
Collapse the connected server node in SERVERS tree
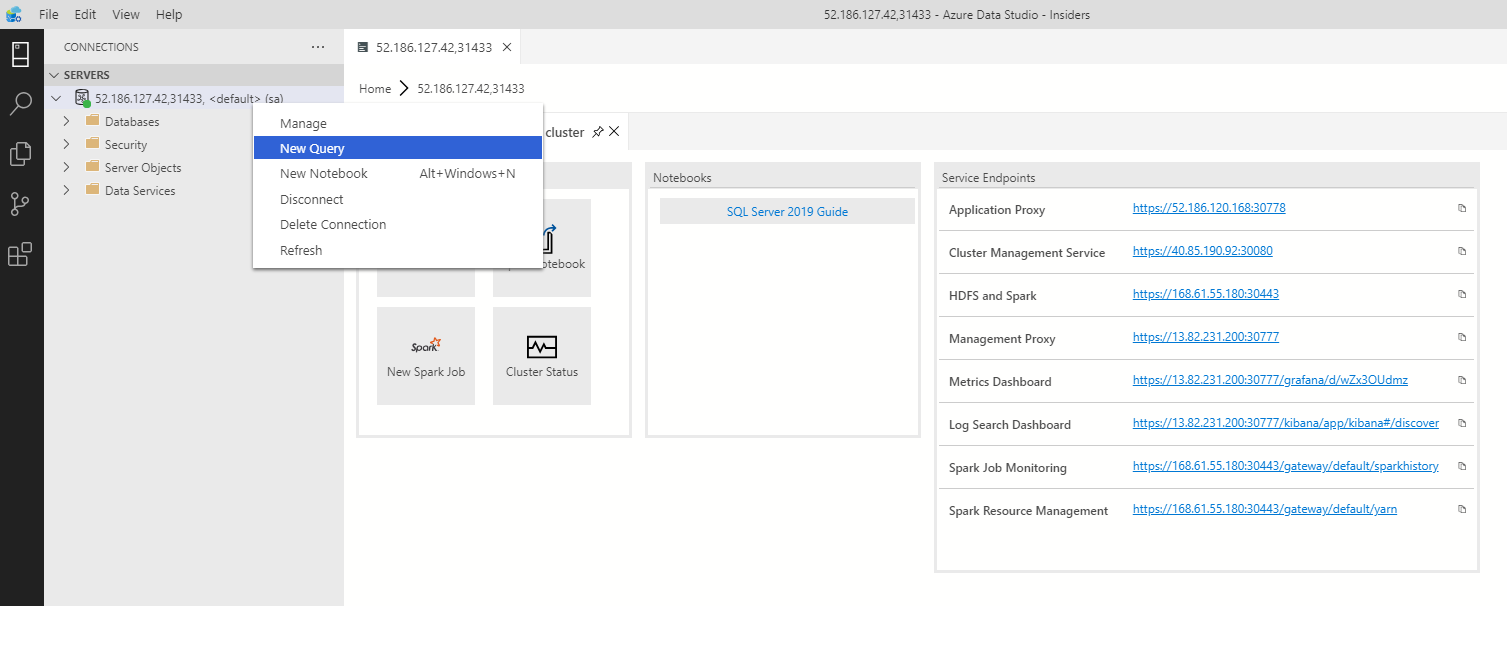point(57,98)
